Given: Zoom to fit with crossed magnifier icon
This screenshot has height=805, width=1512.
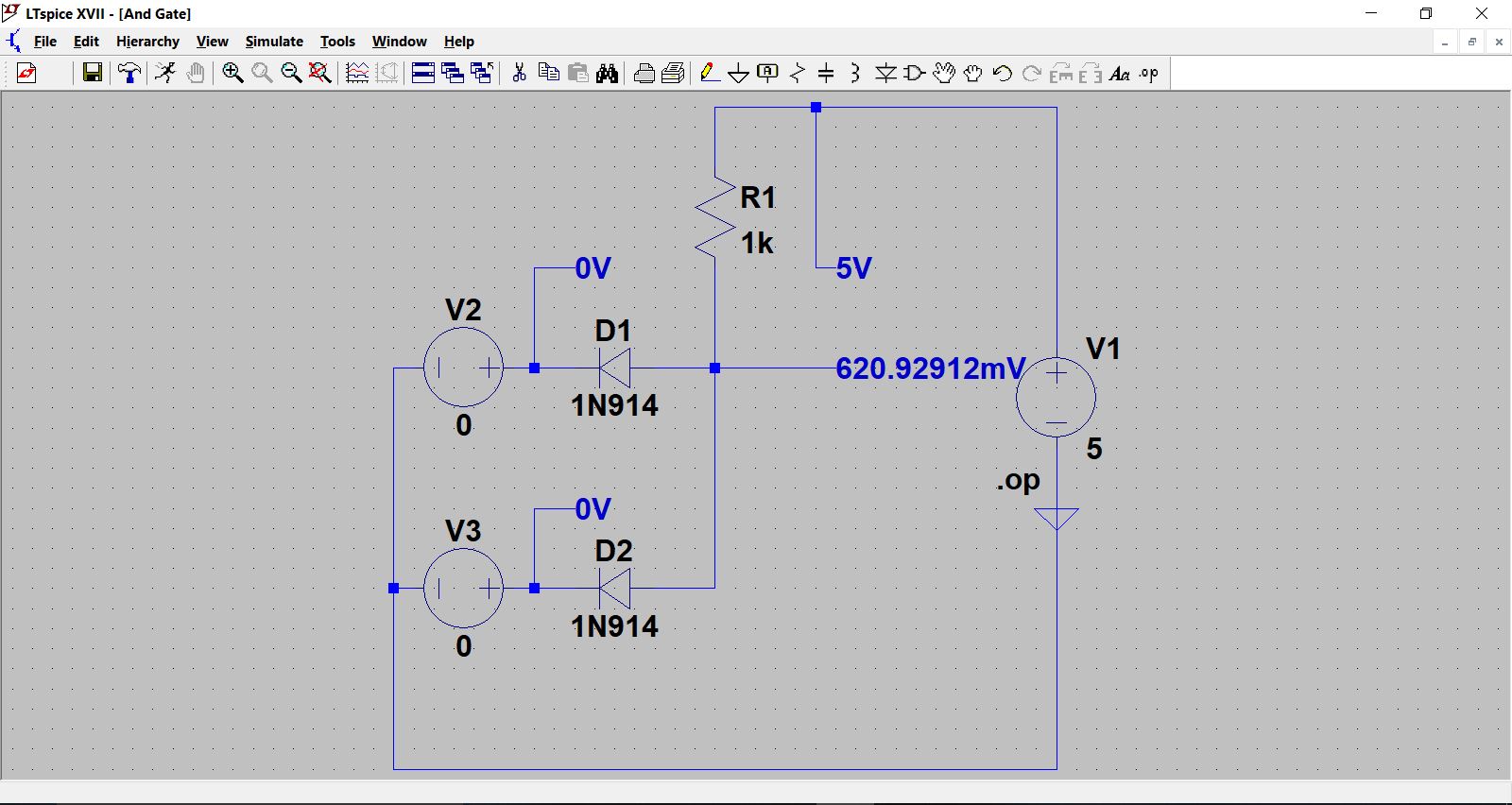Looking at the screenshot, I should click(320, 74).
